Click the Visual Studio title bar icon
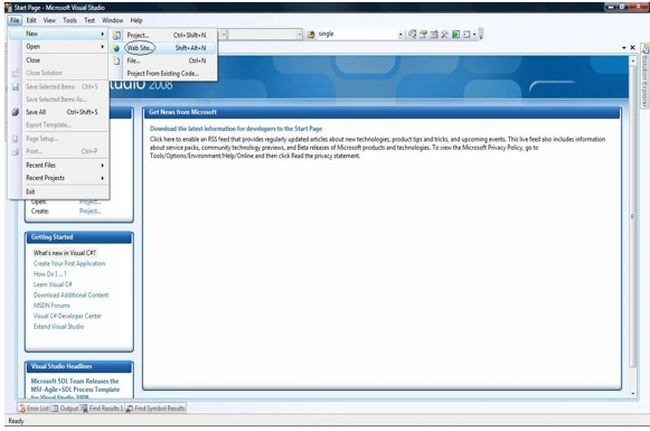Viewport: 650px width, 431px height. coord(8,7)
